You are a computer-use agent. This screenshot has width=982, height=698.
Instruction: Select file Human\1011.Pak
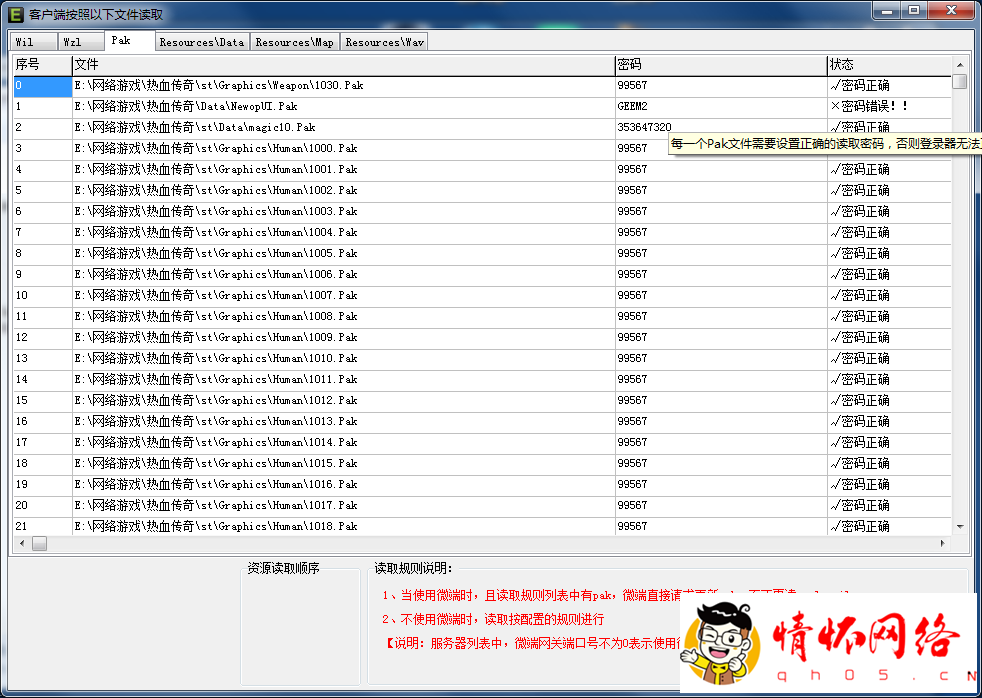[344, 379]
